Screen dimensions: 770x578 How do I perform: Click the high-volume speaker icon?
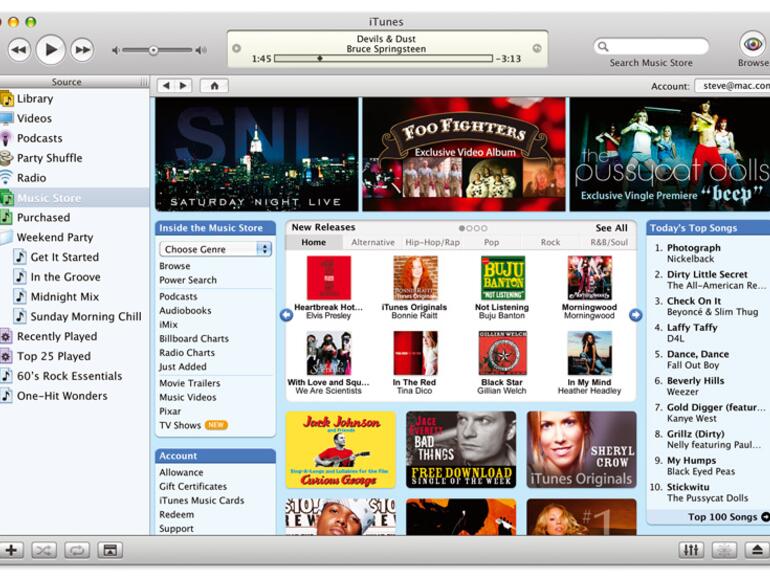point(201,50)
